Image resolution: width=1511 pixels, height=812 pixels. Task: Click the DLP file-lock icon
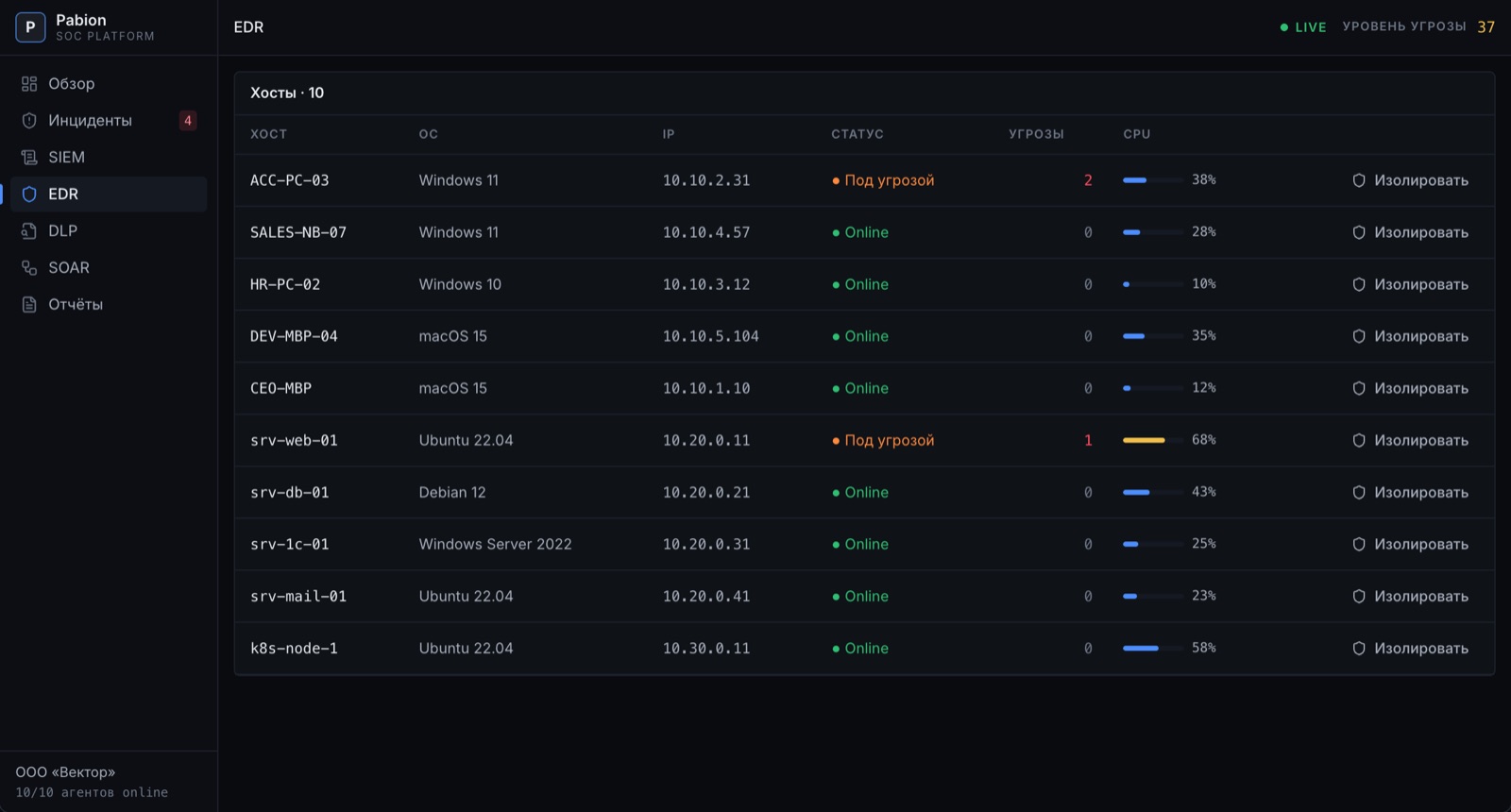pyautogui.click(x=29, y=231)
